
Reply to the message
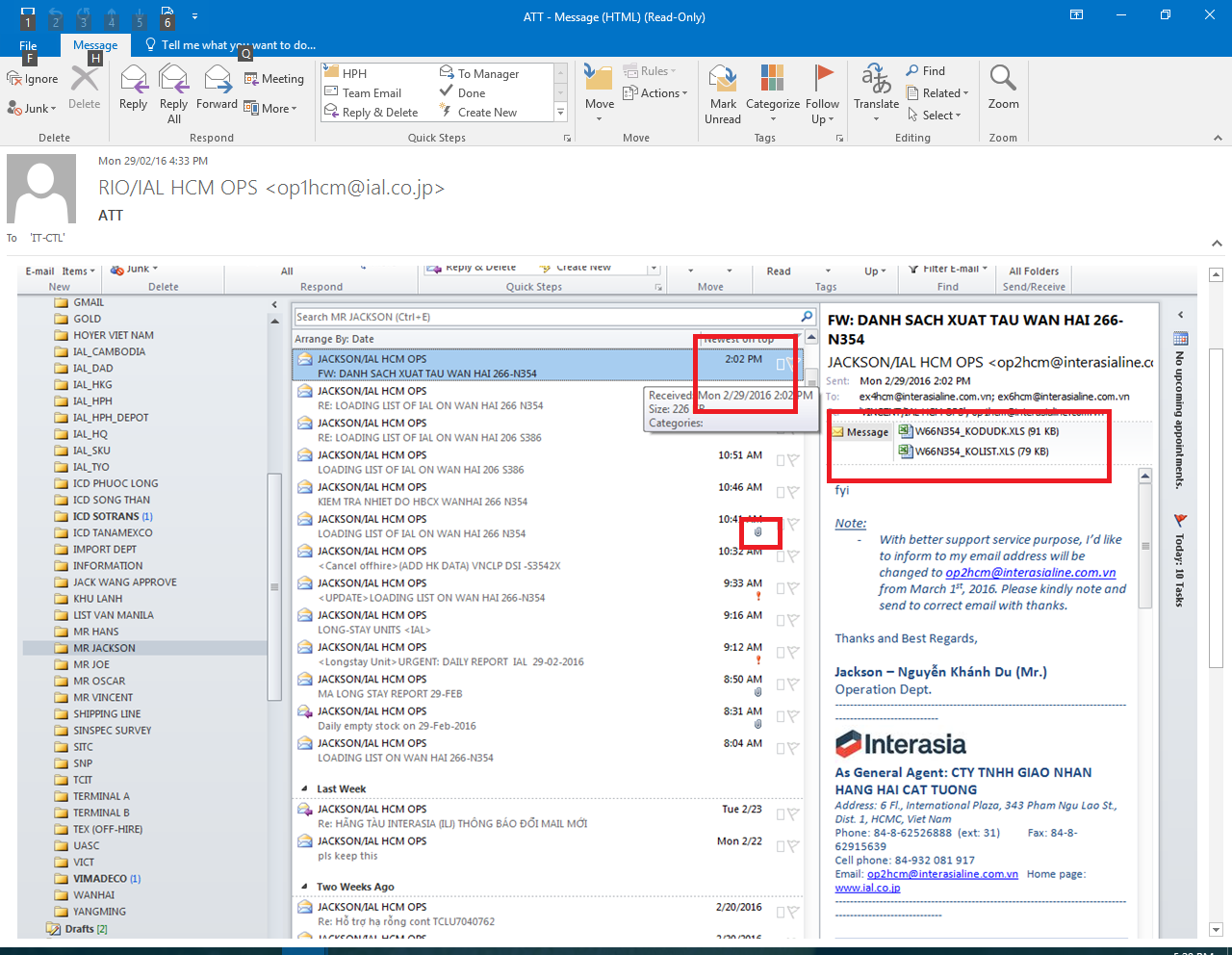click(x=134, y=90)
